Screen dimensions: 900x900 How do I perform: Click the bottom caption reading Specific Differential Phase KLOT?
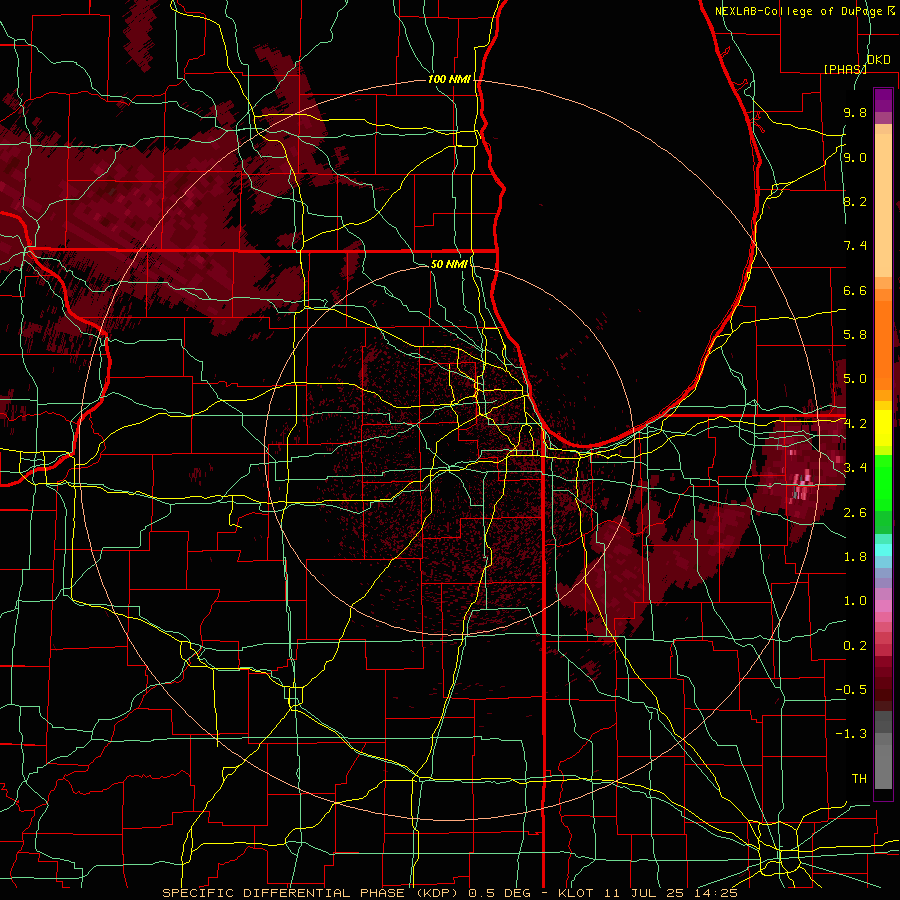(449, 893)
